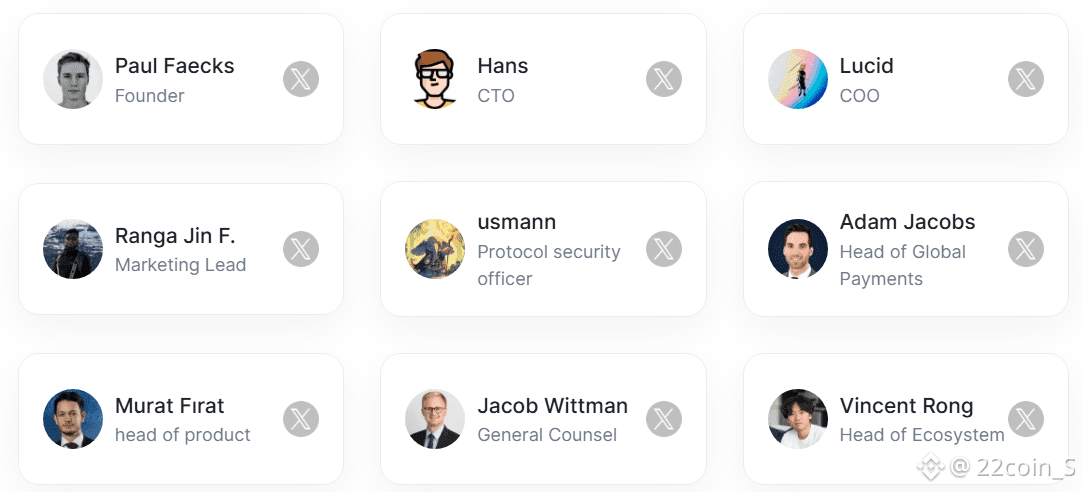The height and width of the screenshot is (492, 1083).
Task: Open usmann's X profile icon
Action: coord(663,249)
